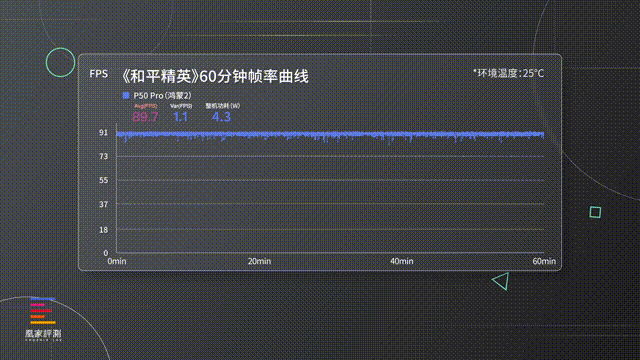640x360 pixels.
Task: Click the x-axis label 0min
Action: 117,261
